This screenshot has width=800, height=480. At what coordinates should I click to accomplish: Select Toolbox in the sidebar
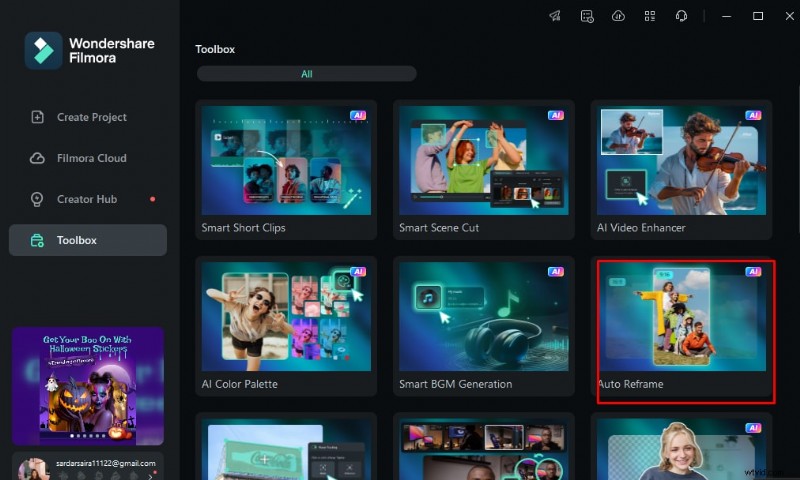click(88, 240)
